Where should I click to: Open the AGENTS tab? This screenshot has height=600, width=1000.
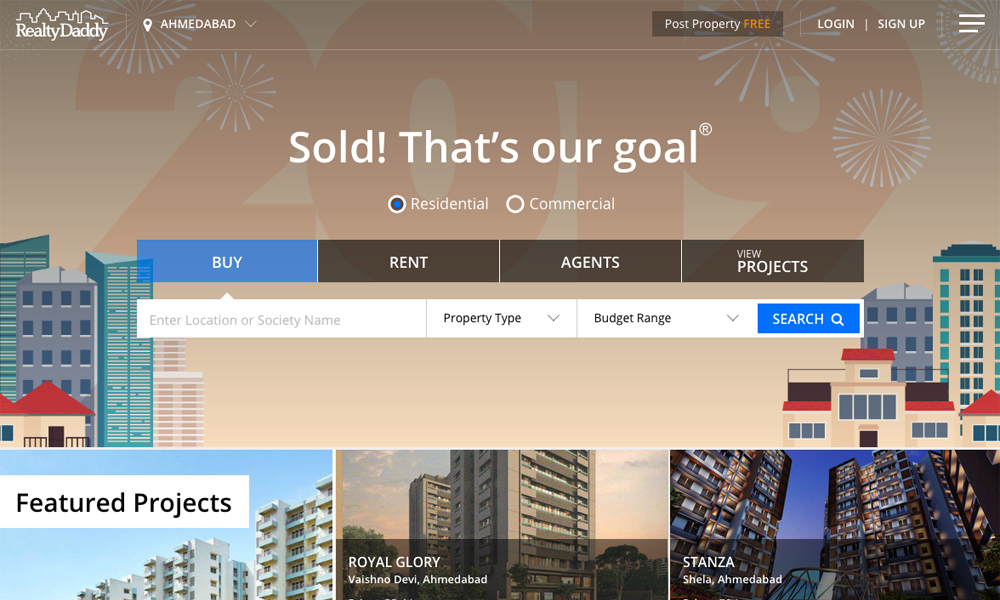point(591,261)
